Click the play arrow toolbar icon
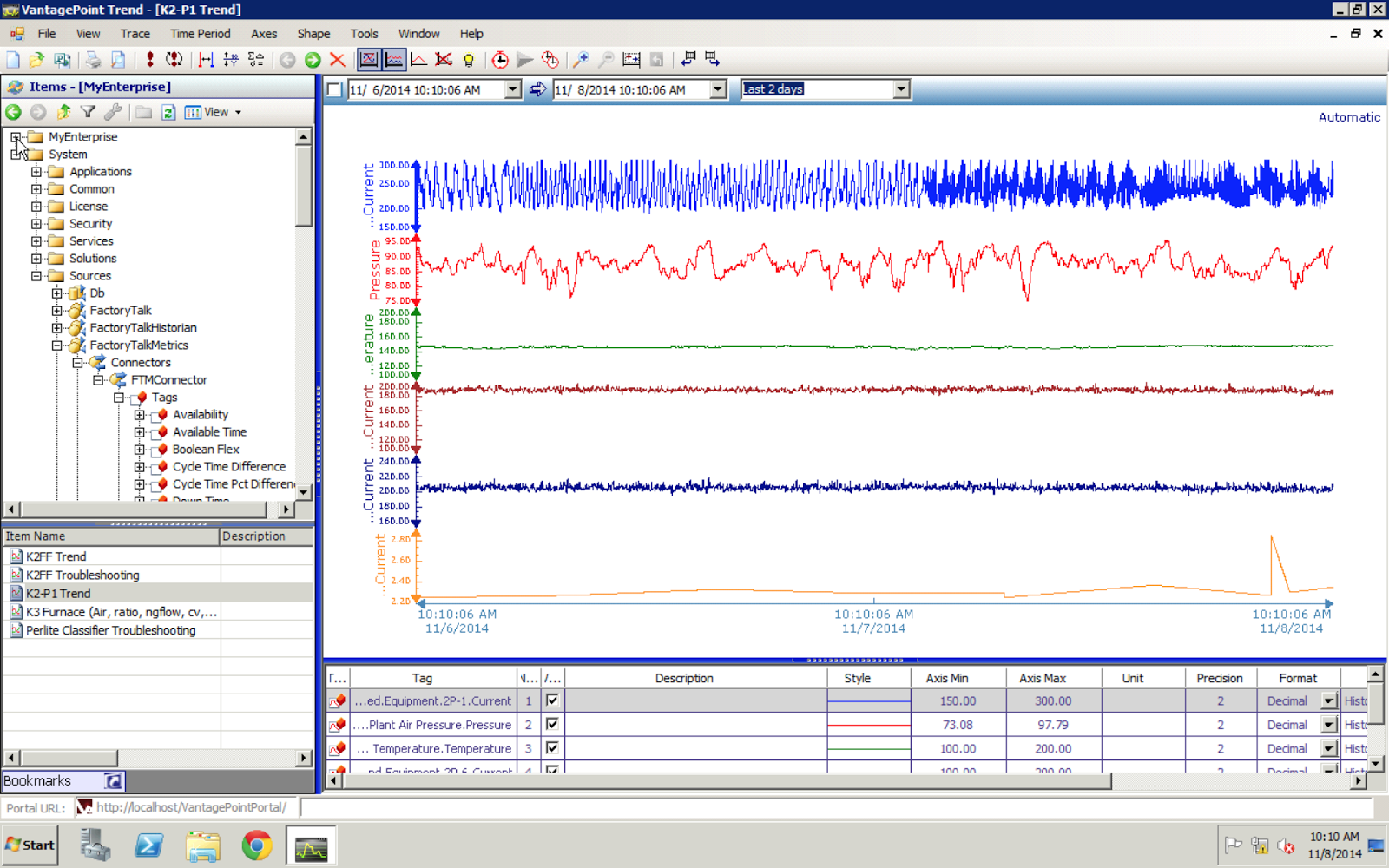 click(524, 60)
